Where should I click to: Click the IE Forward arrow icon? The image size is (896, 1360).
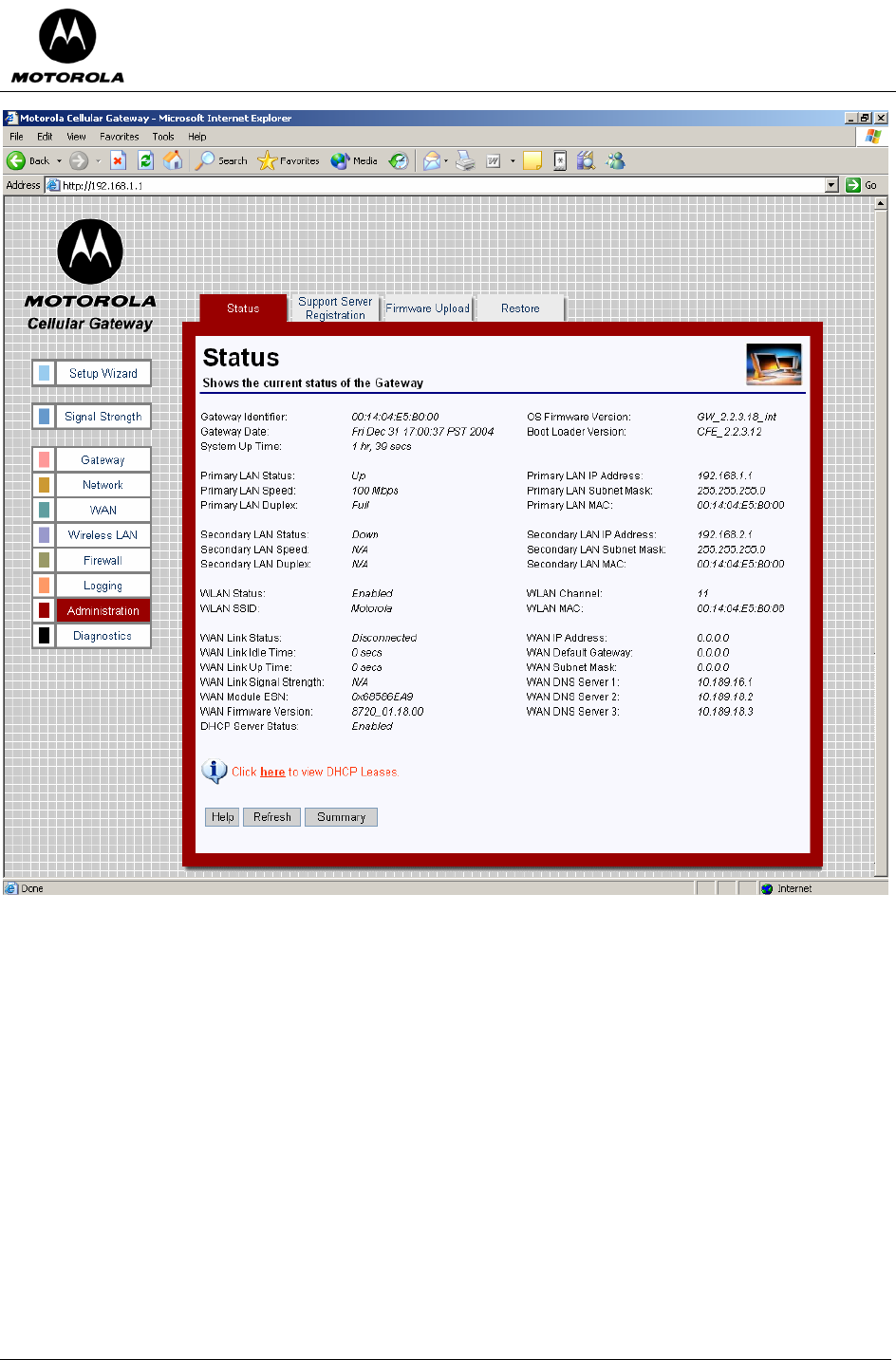coord(79,161)
